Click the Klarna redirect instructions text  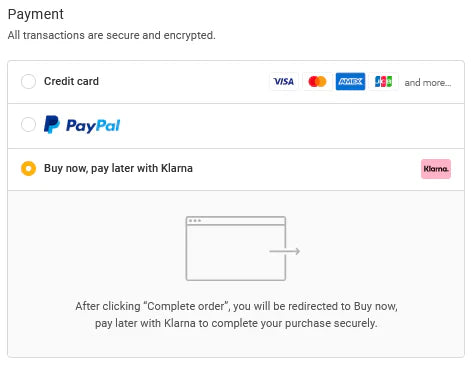click(236, 315)
